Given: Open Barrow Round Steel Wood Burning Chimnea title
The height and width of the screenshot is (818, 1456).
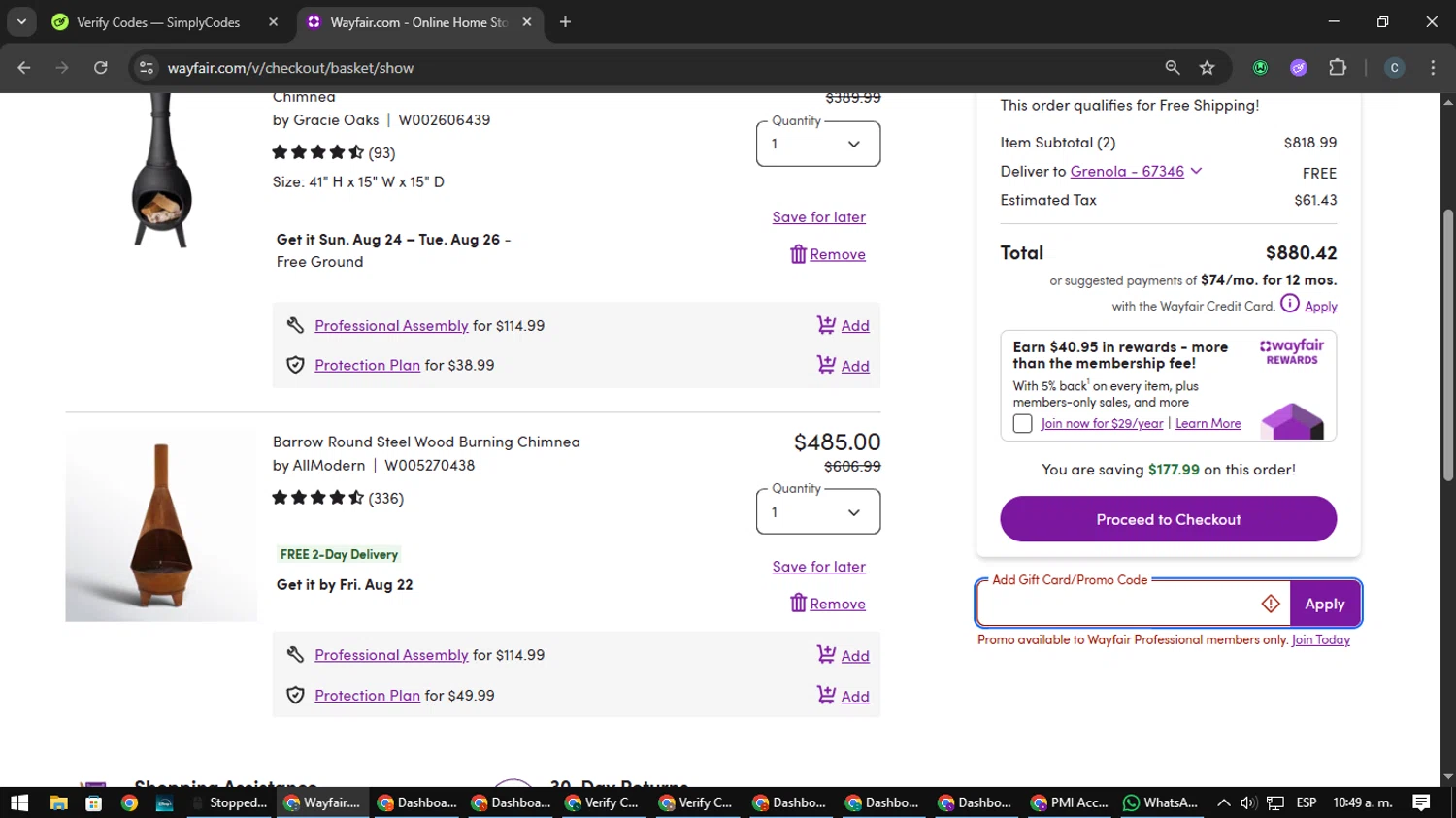Looking at the screenshot, I should click(x=426, y=442).
